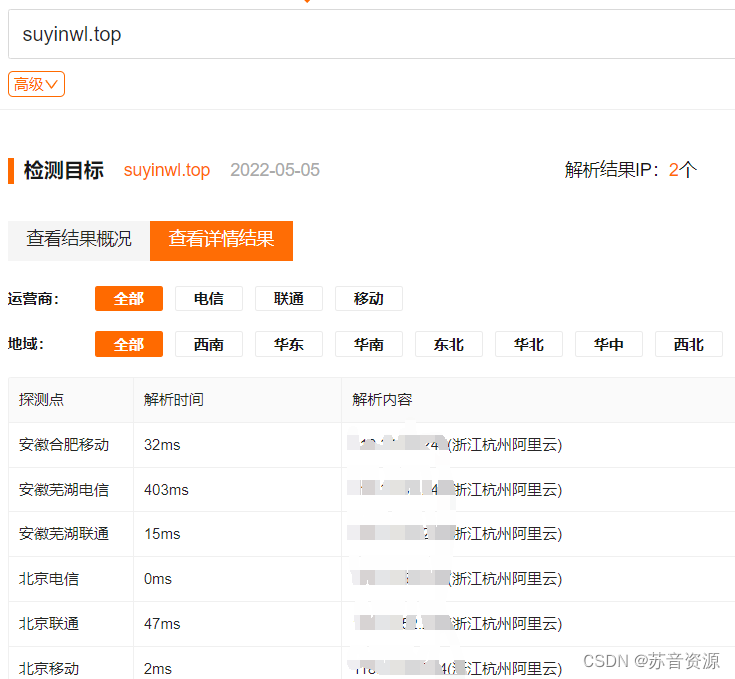Select the 安徽合肥移动 probe row
The width and height of the screenshot is (735, 679).
pyautogui.click(x=64, y=445)
